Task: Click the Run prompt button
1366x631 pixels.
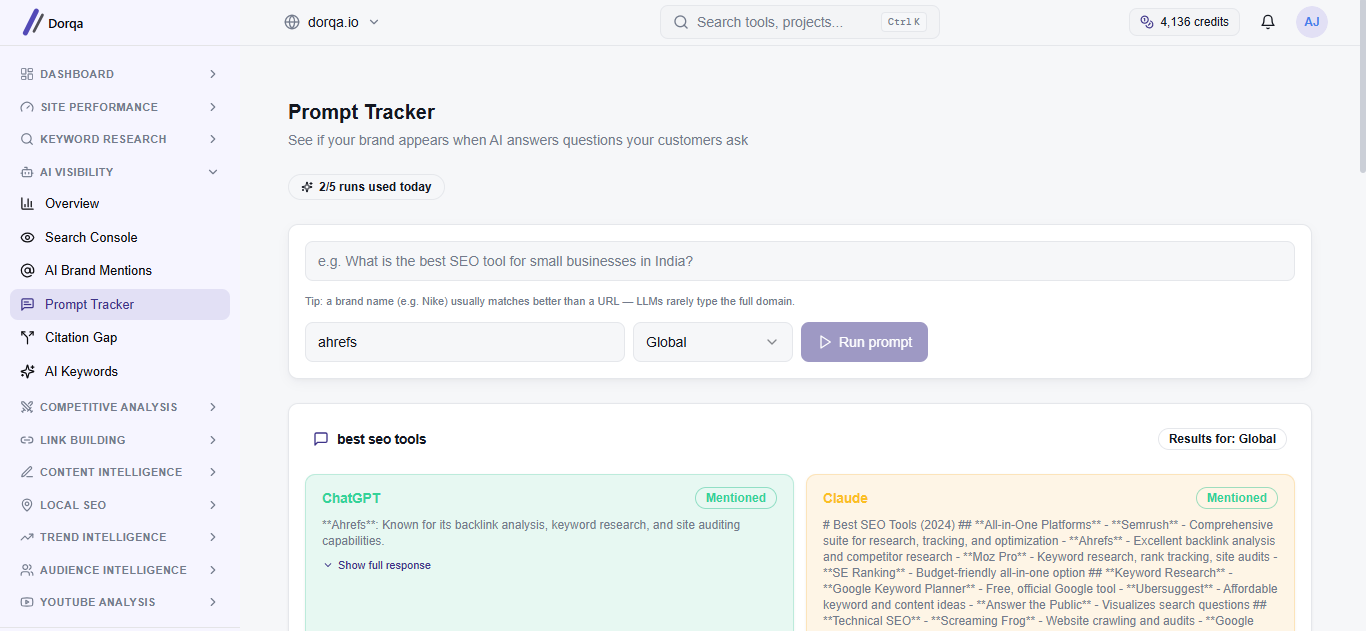Action: click(864, 342)
